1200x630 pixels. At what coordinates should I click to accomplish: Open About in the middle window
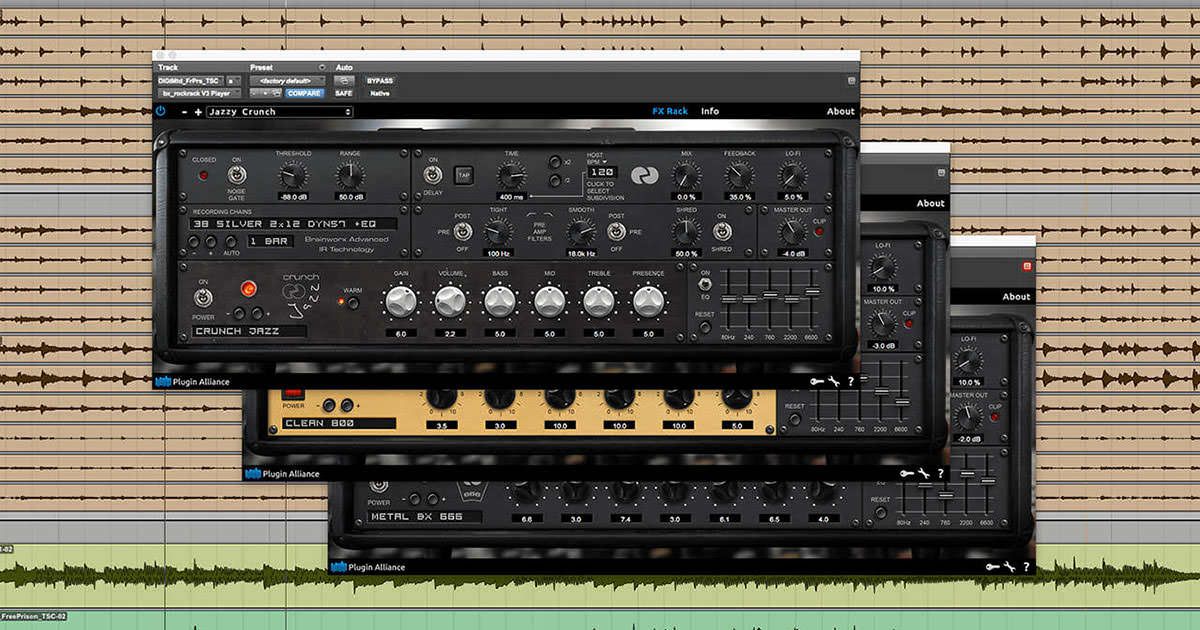tap(931, 203)
